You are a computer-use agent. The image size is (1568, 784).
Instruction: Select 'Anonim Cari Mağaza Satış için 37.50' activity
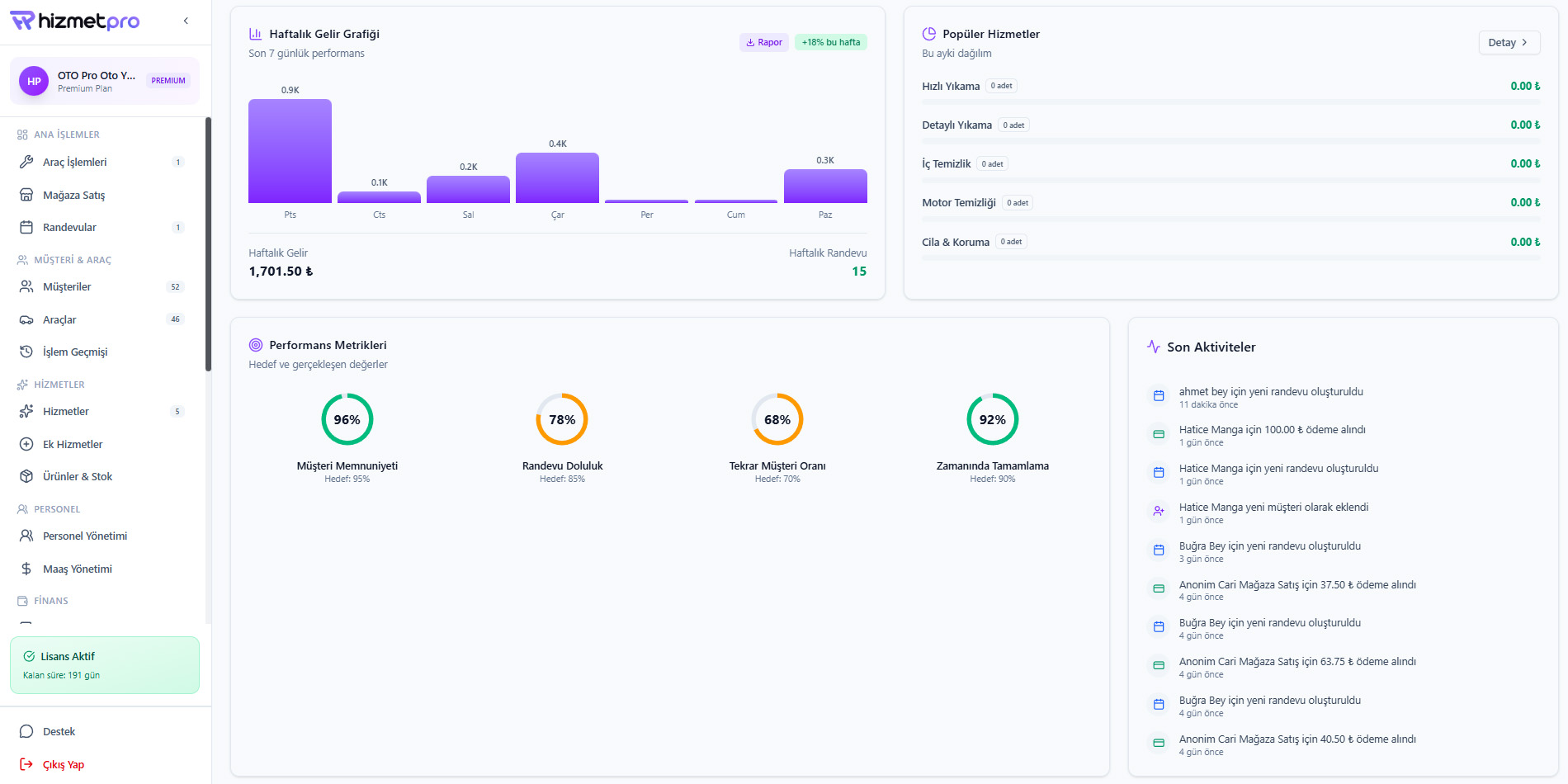pos(1342,590)
